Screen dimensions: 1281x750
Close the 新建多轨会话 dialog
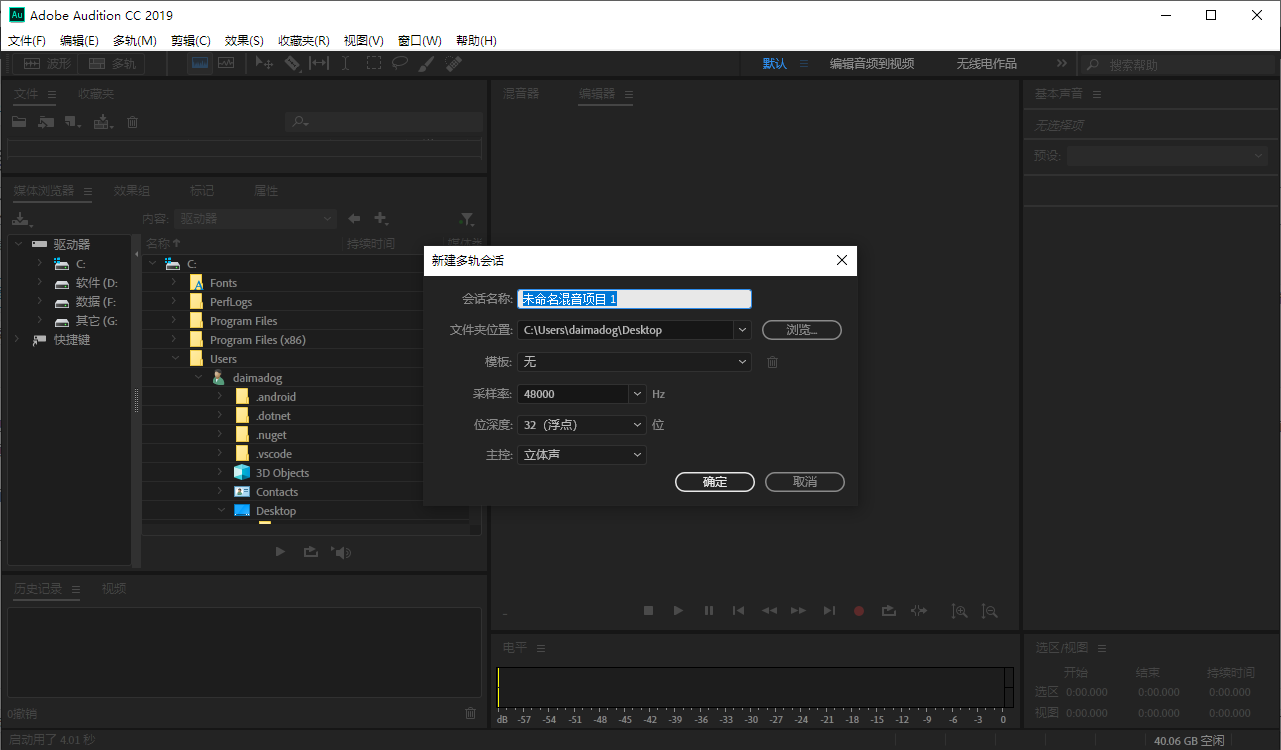[841, 260]
